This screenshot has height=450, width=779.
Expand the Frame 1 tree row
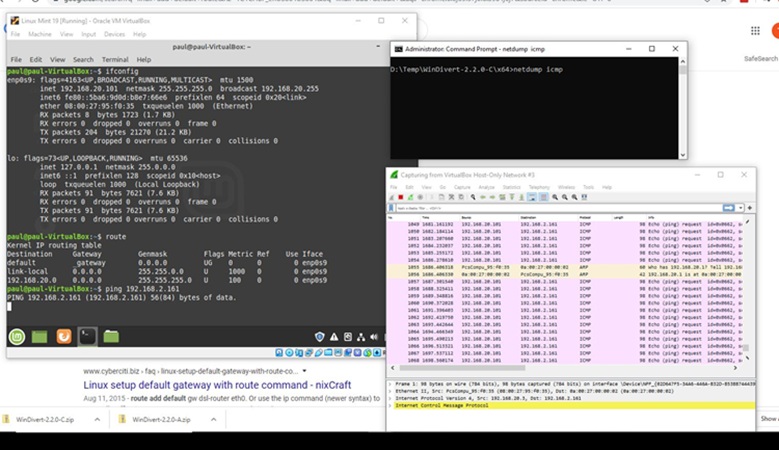coord(392,382)
